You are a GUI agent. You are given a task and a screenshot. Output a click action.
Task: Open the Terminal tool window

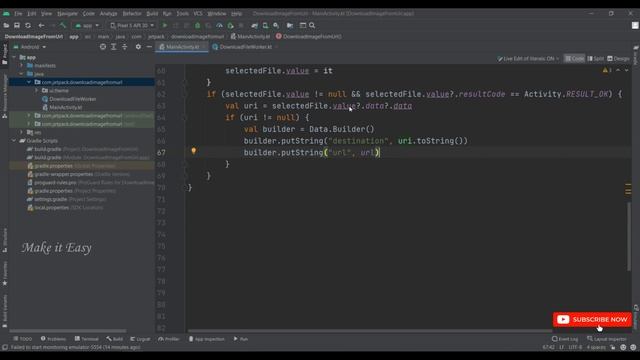click(x=87, y=339)
